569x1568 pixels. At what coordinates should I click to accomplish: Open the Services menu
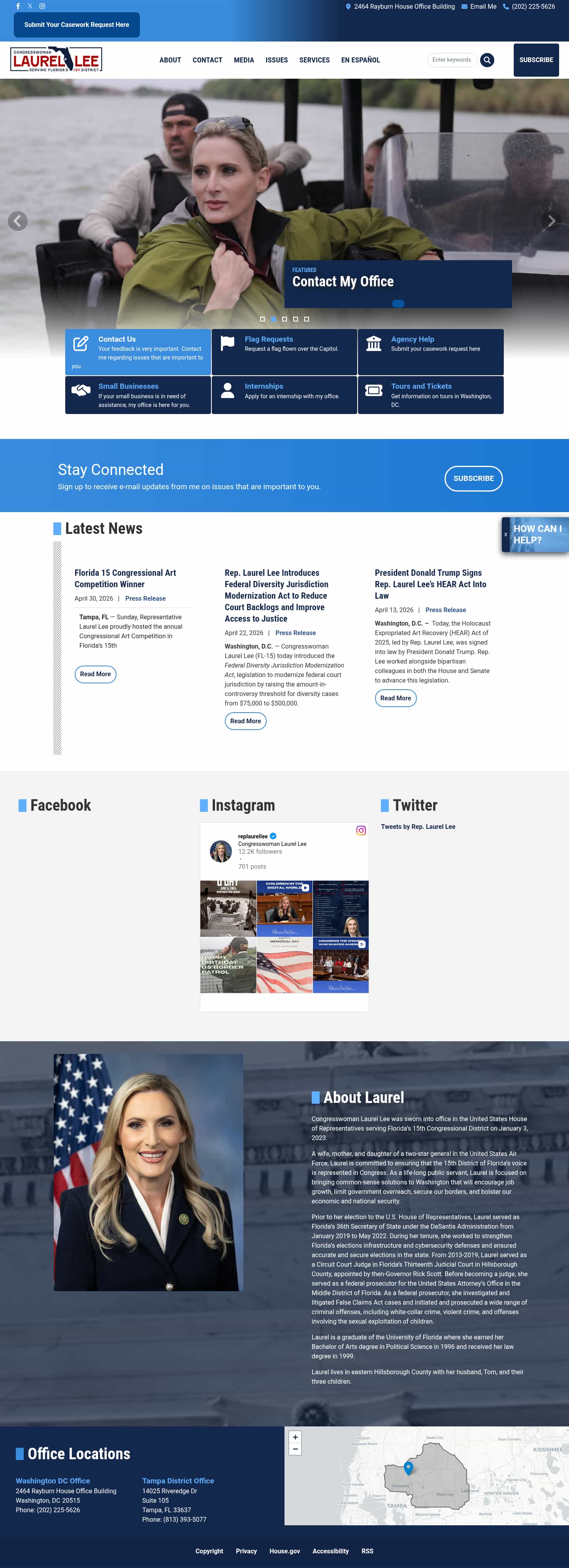pyautogui.click(x=314, y=60)
